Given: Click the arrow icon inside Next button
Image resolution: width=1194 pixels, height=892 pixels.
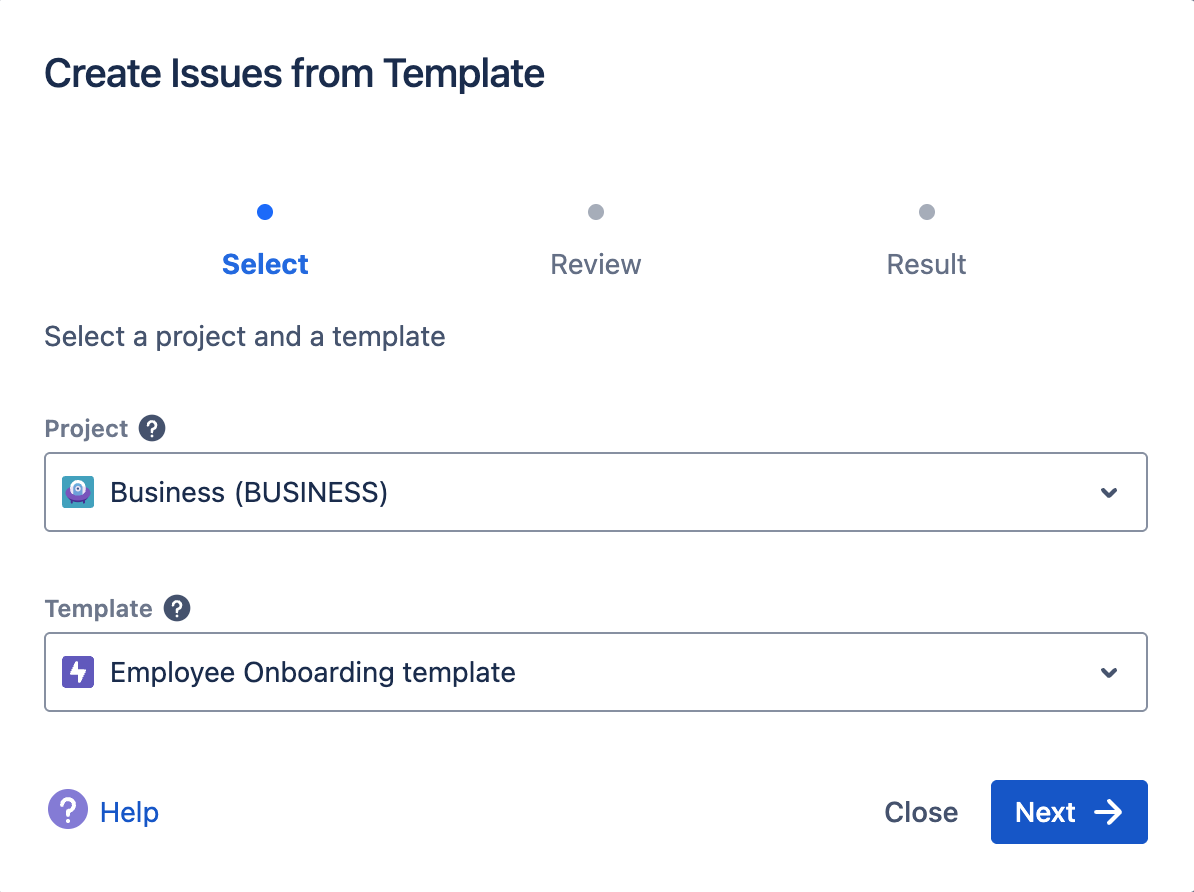Looking at the screenshot, I should pyautogui.click(x=1108, y=812).
